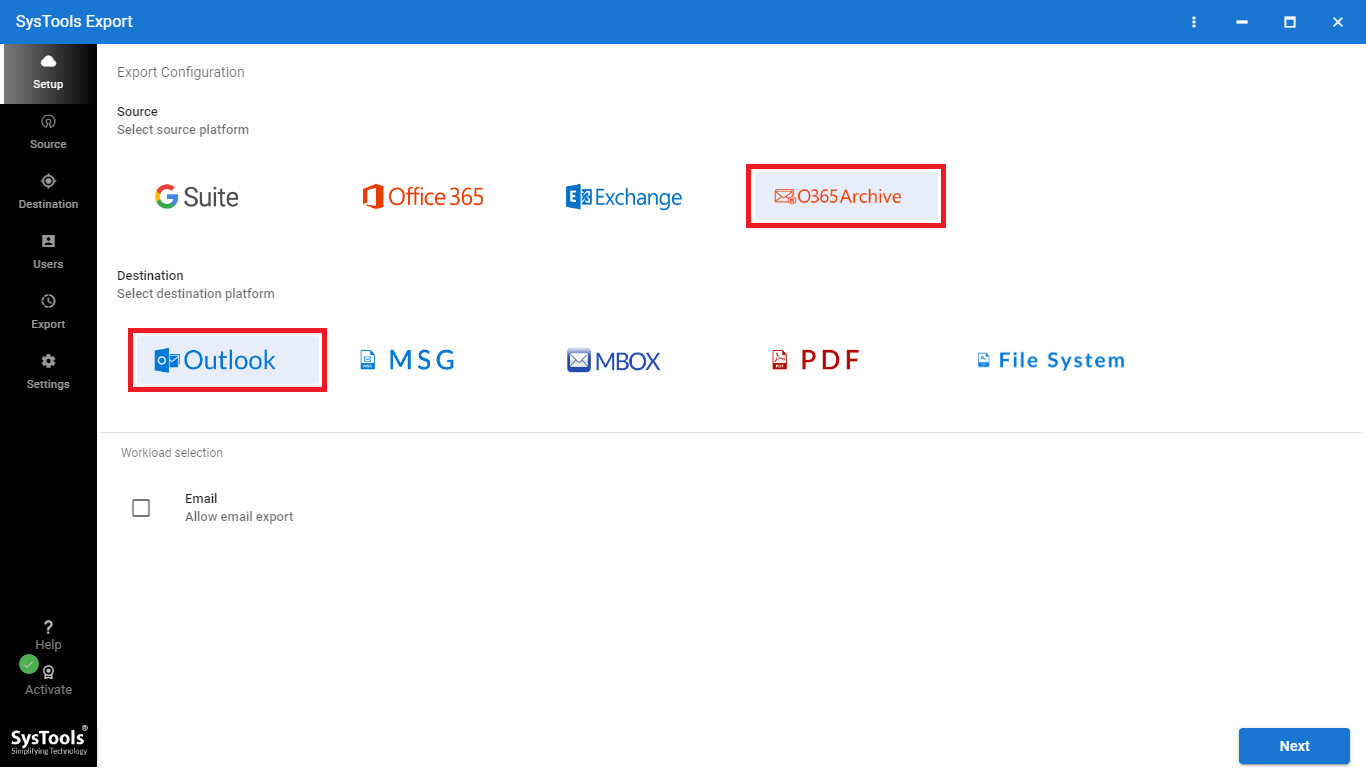The height and width of the screenshot is (768, 1366).
Task: Close the SysTools Export window
Action: pos(1338,22)
